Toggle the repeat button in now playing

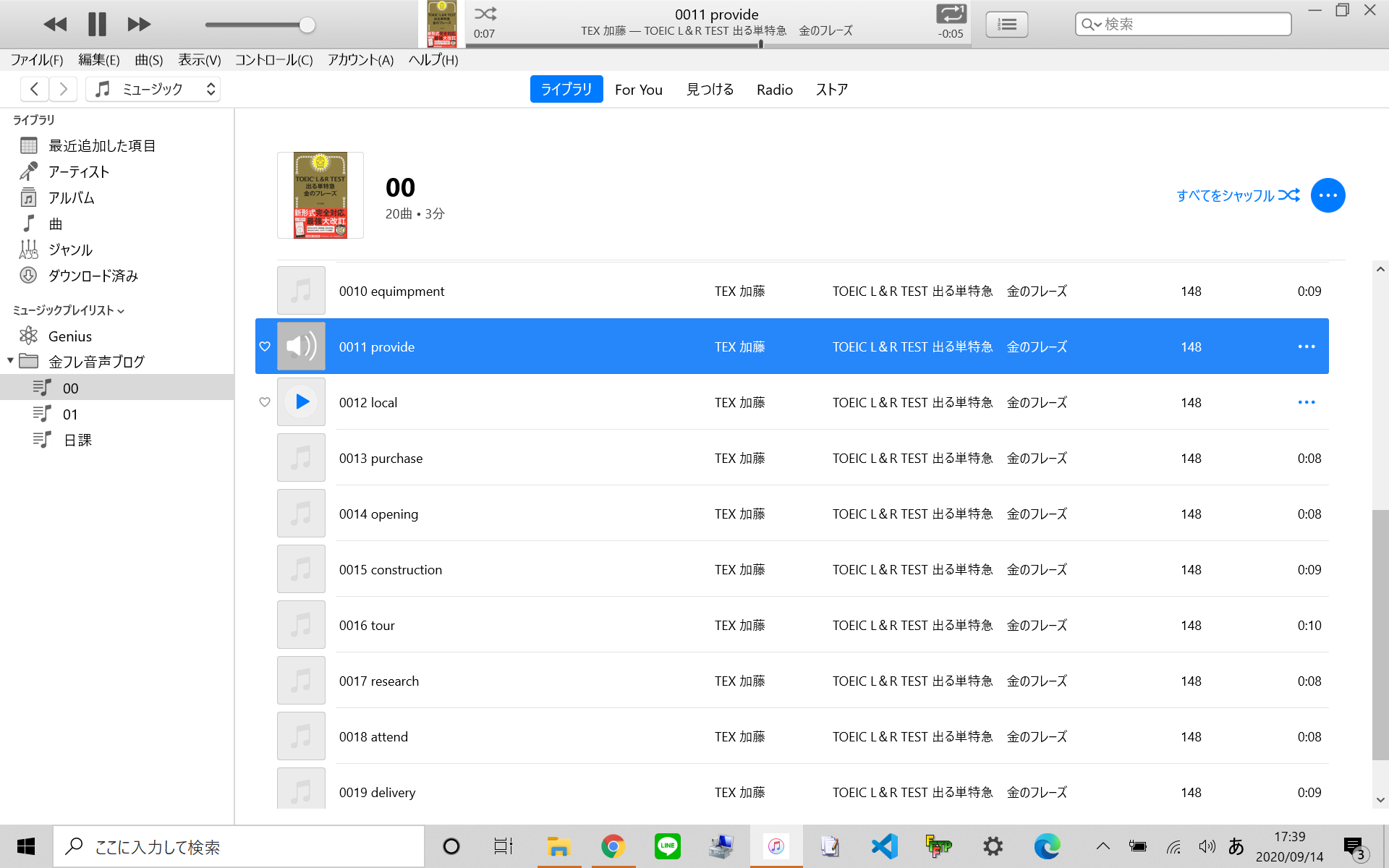(951, 14)
